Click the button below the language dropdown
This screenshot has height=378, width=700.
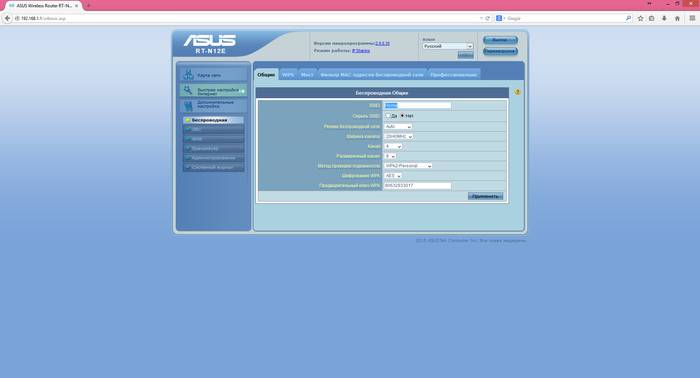coord(465,55)
